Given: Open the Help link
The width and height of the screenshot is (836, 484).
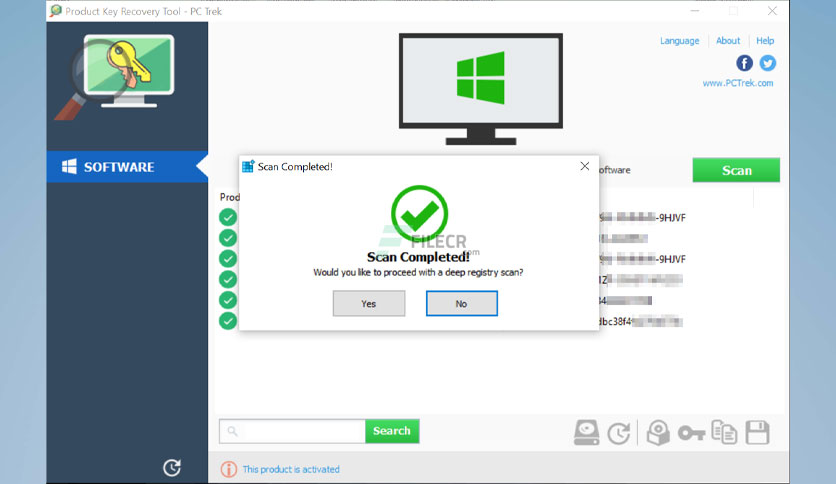Looking at the screenshot, I should point(765,41).
